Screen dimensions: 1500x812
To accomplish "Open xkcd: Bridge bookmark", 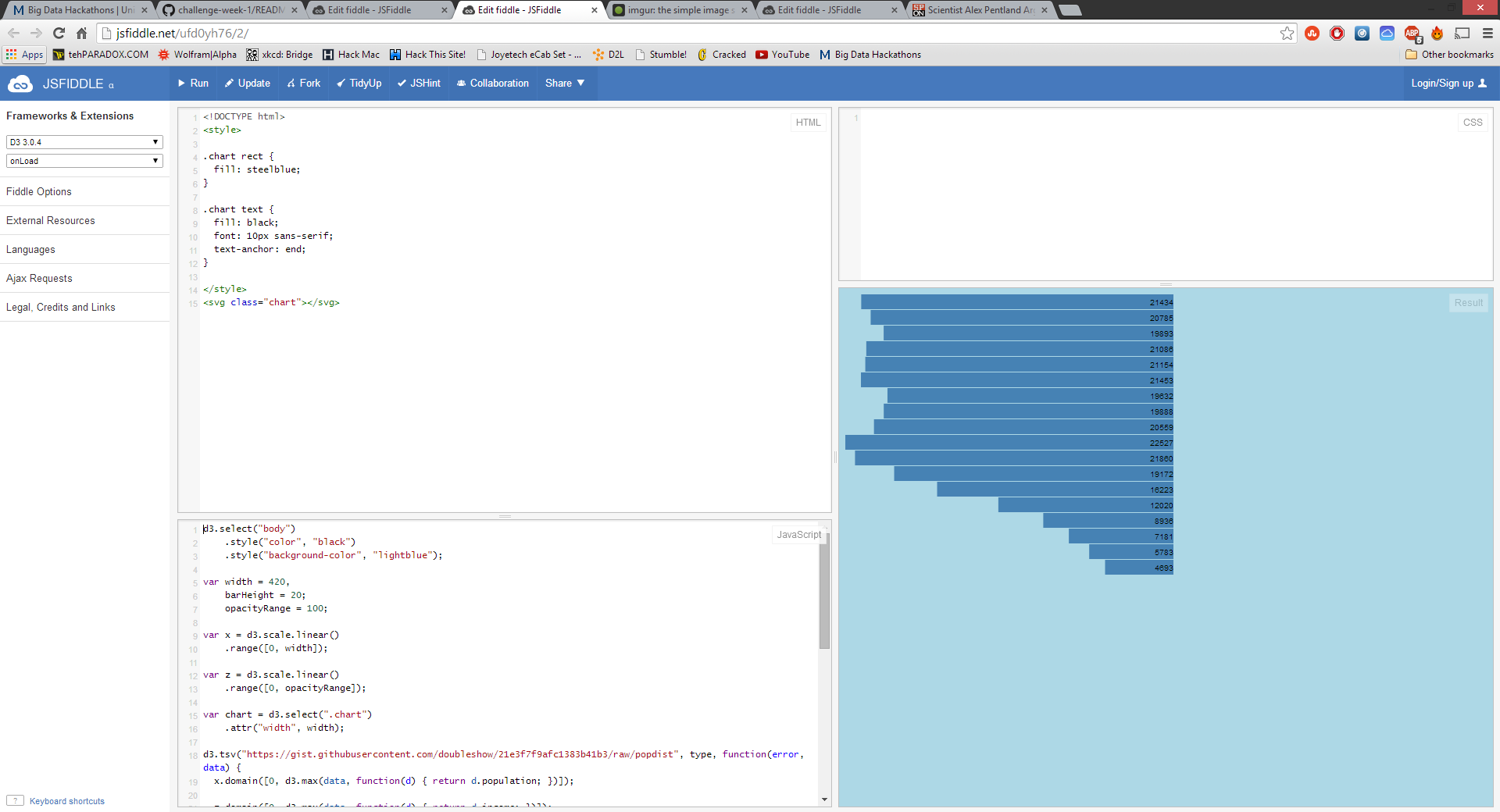I will [x=280, y=55].
